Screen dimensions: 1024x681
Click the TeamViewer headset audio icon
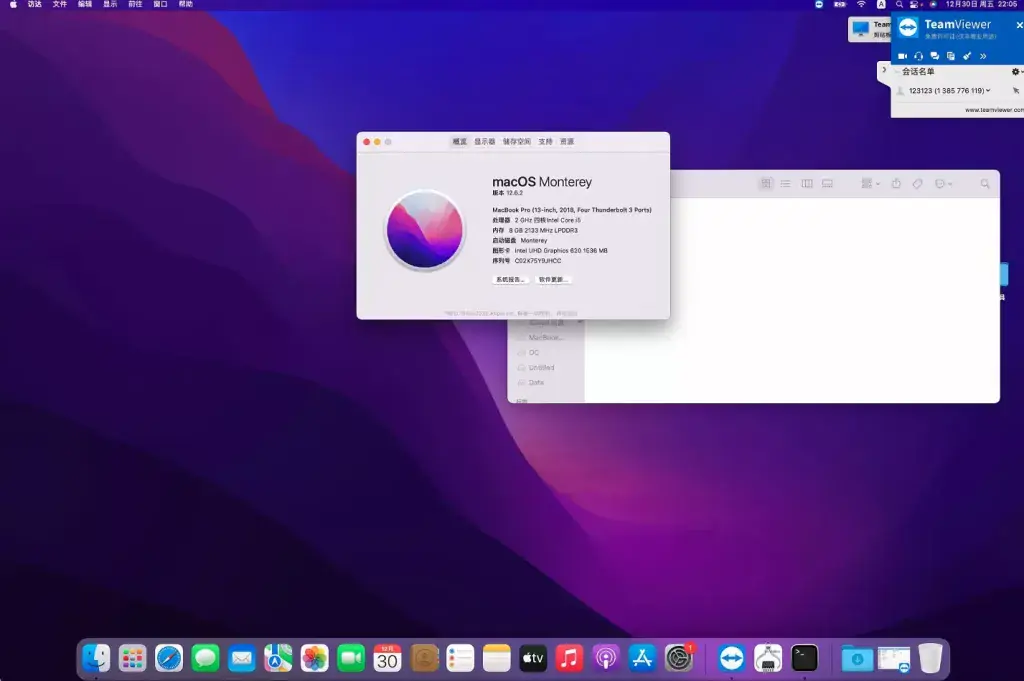click(x=918, y=56)
